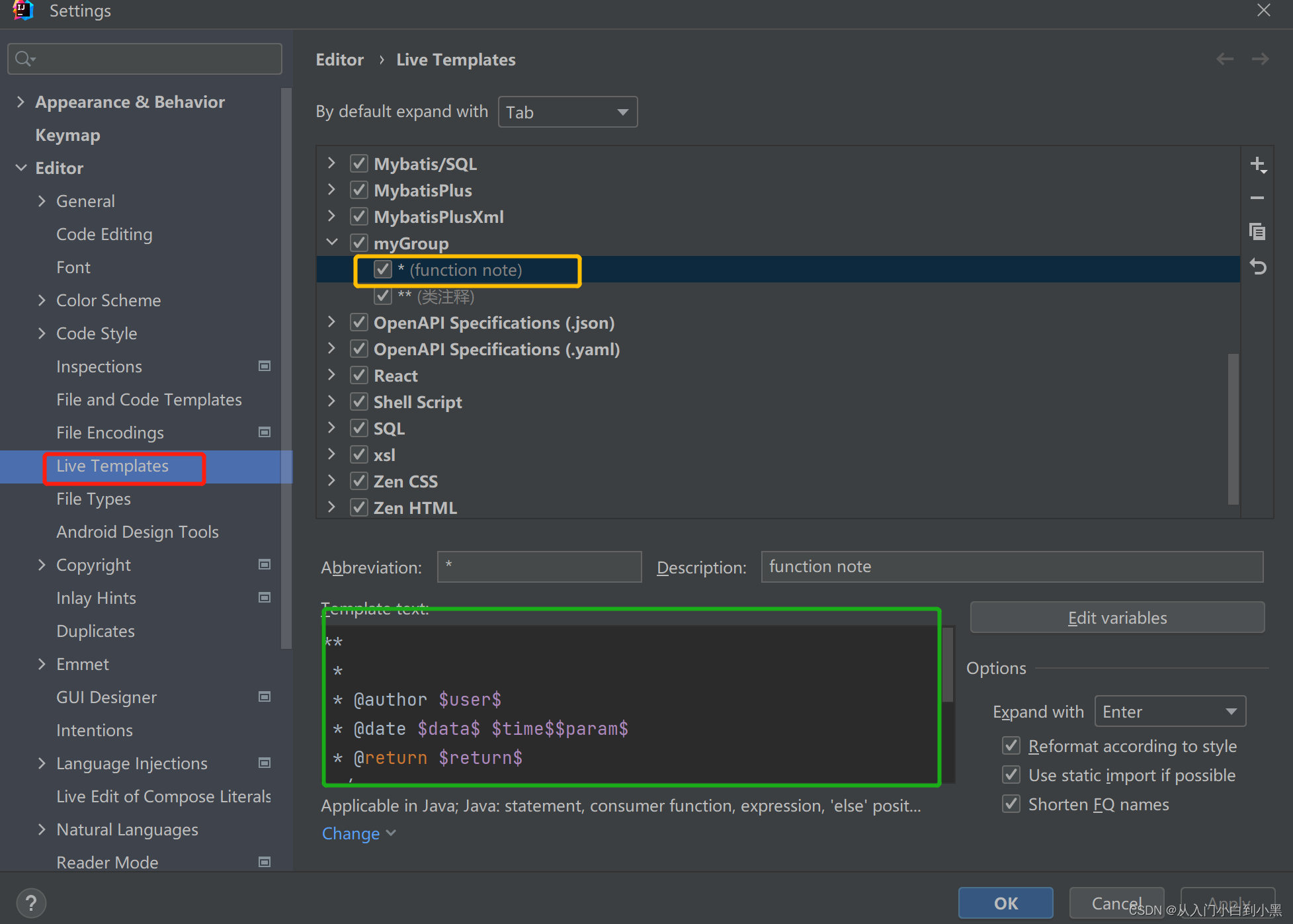Screen dimensions: 1293x924
Task: Click the project-level icon beside Copyright
Action: 265,564
